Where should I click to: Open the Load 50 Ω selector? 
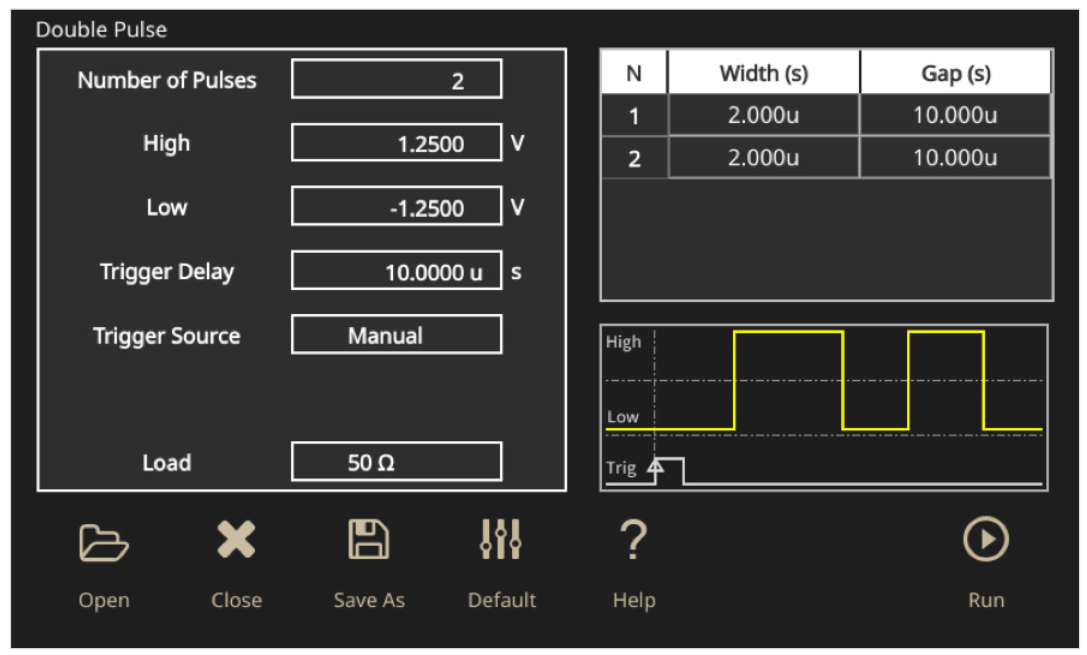tap(397, 462)
